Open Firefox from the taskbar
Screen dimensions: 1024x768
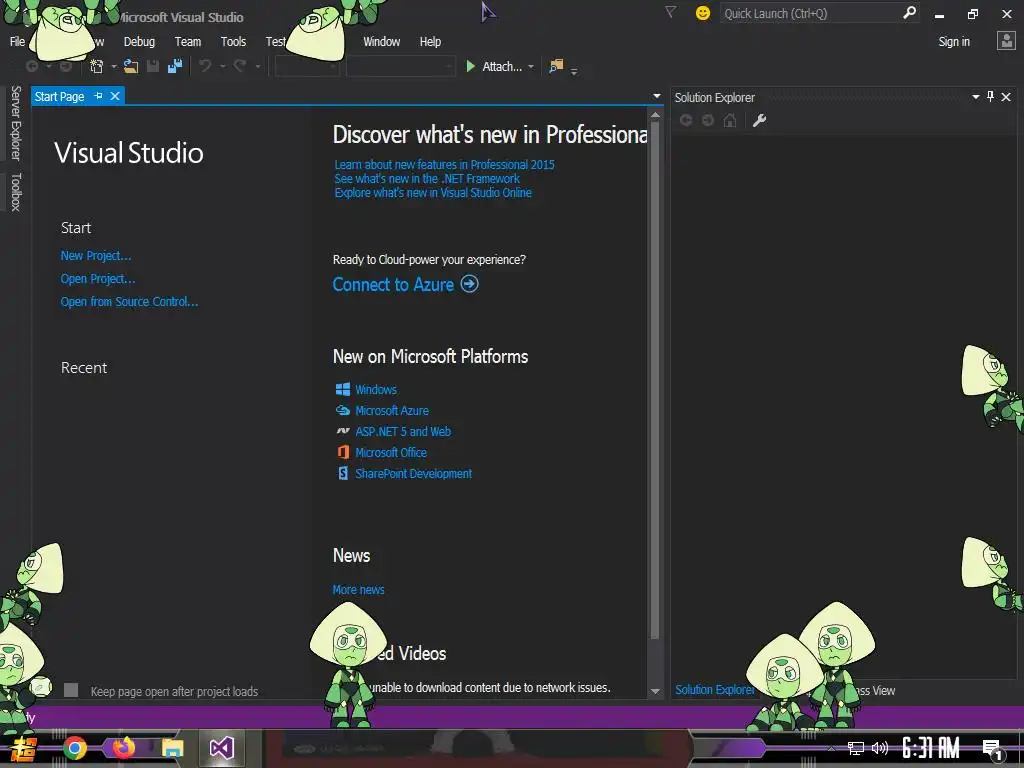(123, 748)
